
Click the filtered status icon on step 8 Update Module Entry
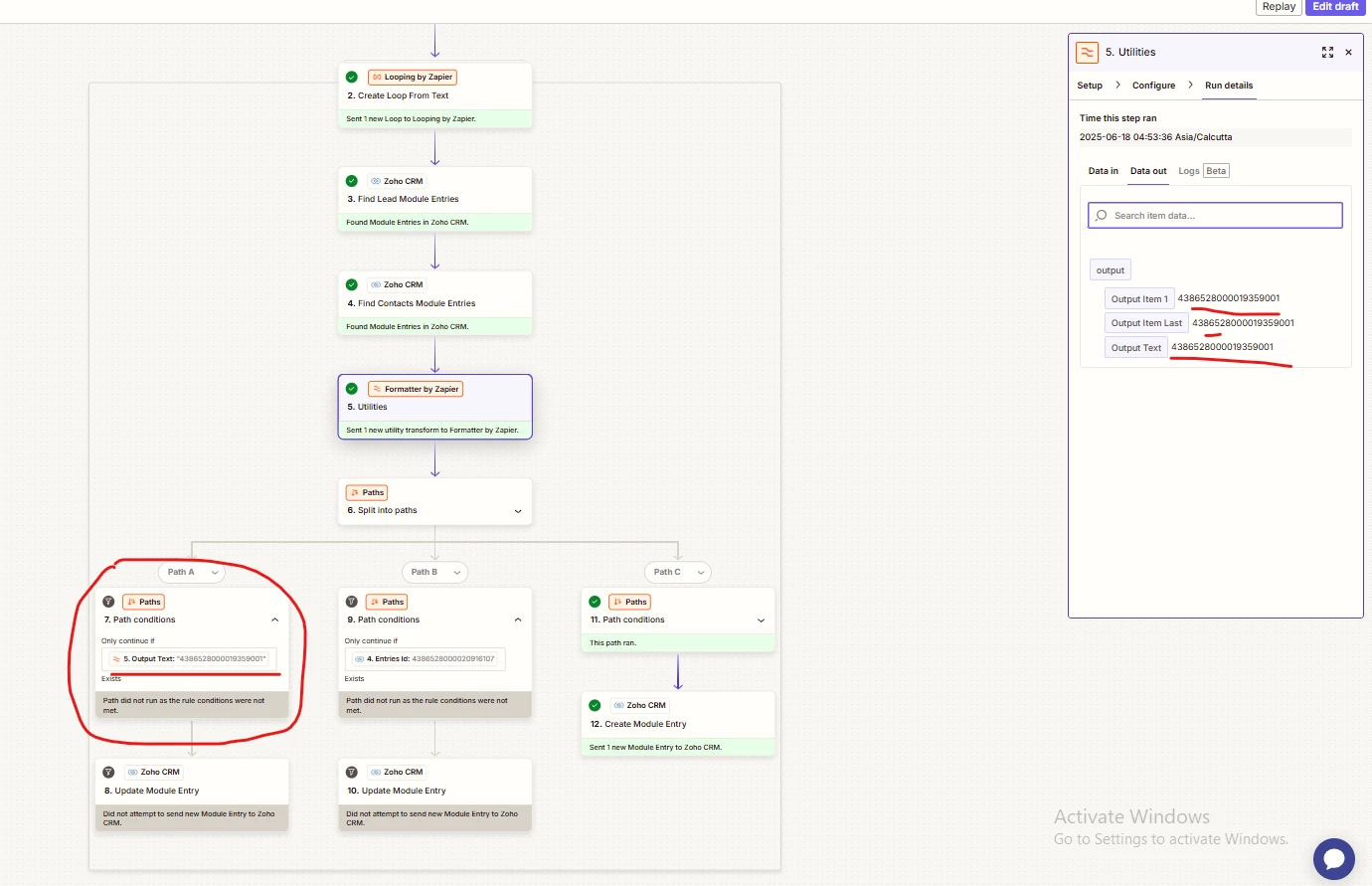point(108,772)
